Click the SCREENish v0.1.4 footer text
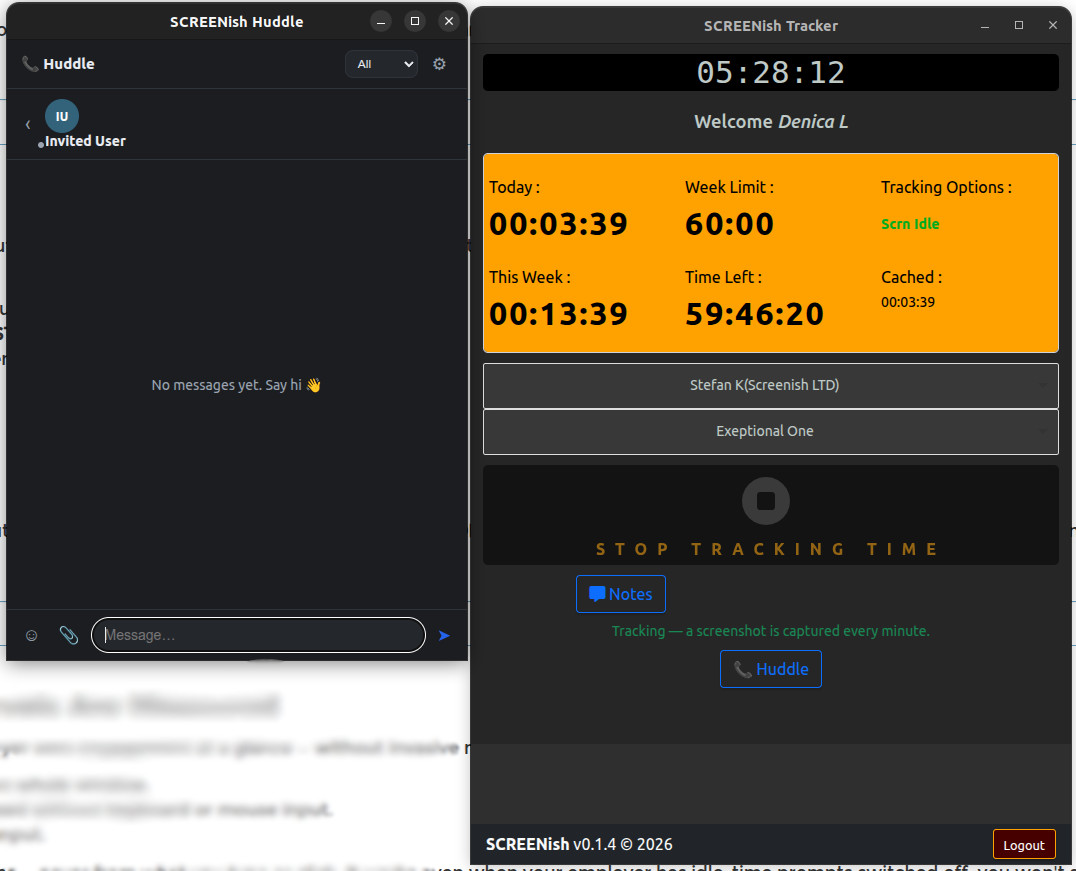 [x=579, y=844]
